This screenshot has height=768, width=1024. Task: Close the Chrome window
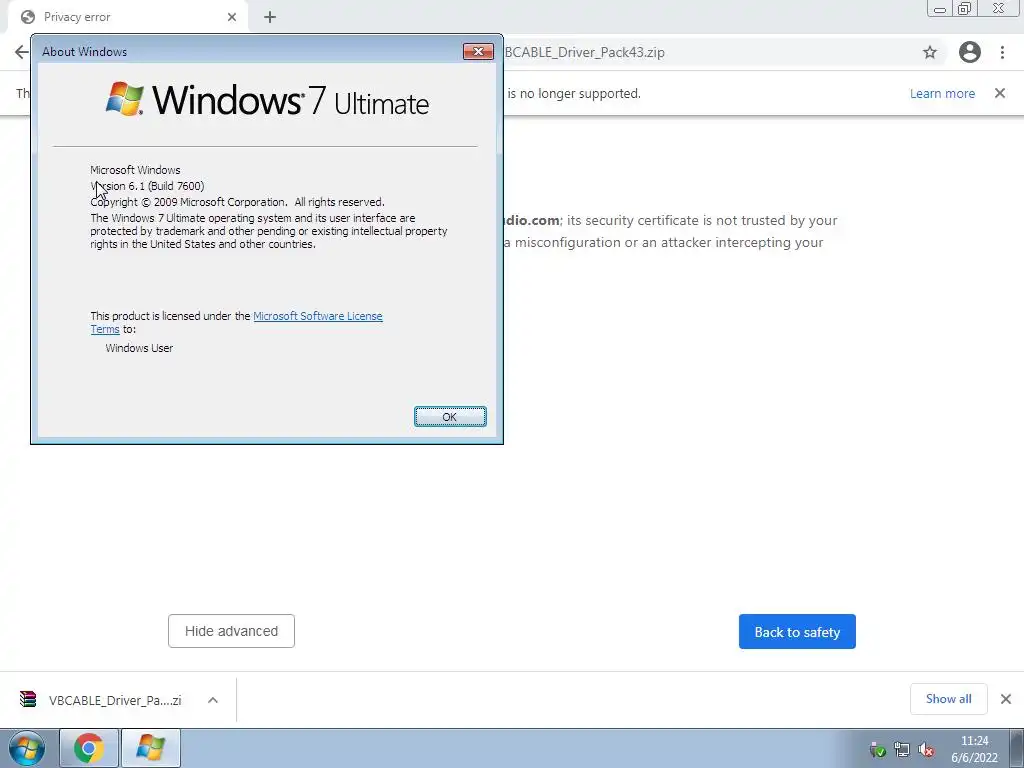(999, 8)
